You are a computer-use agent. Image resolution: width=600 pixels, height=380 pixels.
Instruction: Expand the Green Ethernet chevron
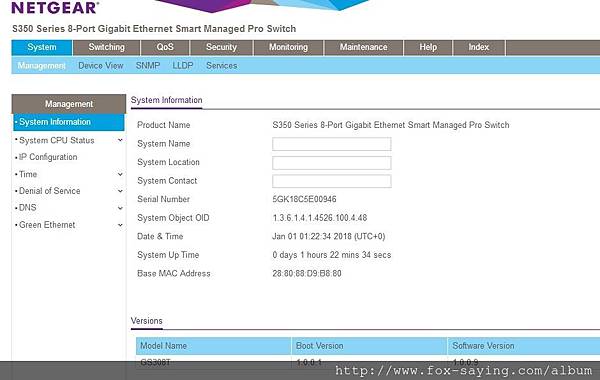tap(120, 225)
